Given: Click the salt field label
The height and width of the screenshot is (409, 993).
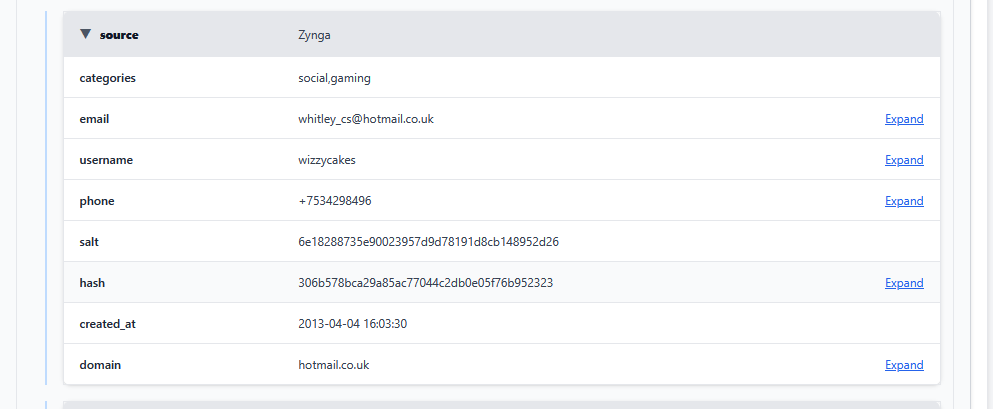Looking at the screenshot, I should [90, 242].
